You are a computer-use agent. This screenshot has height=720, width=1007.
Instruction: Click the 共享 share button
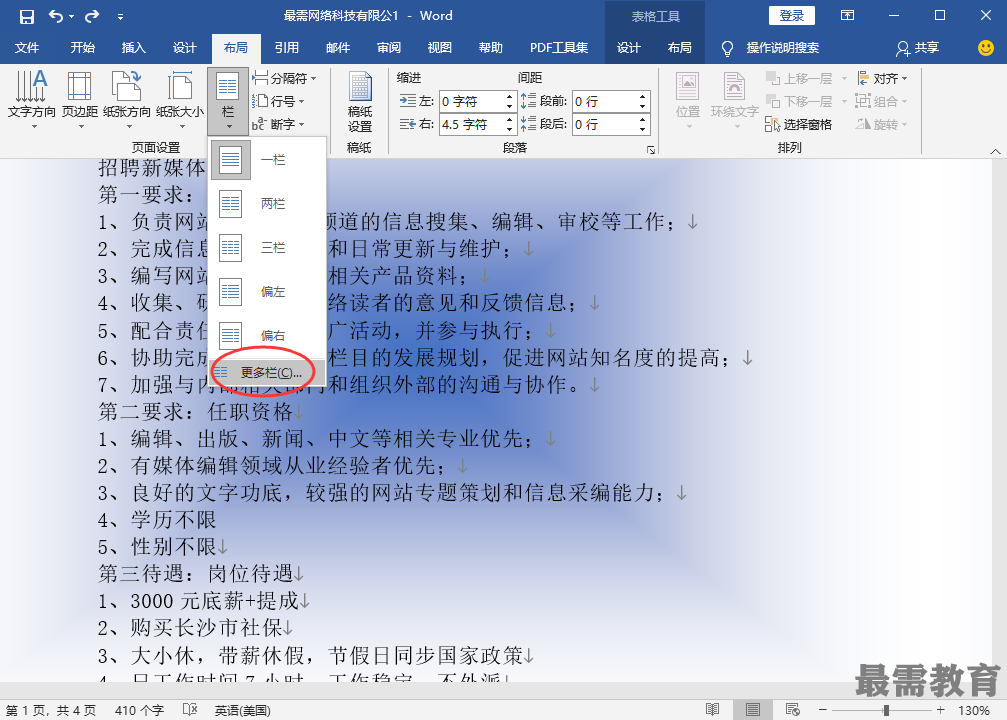[918, 48]
